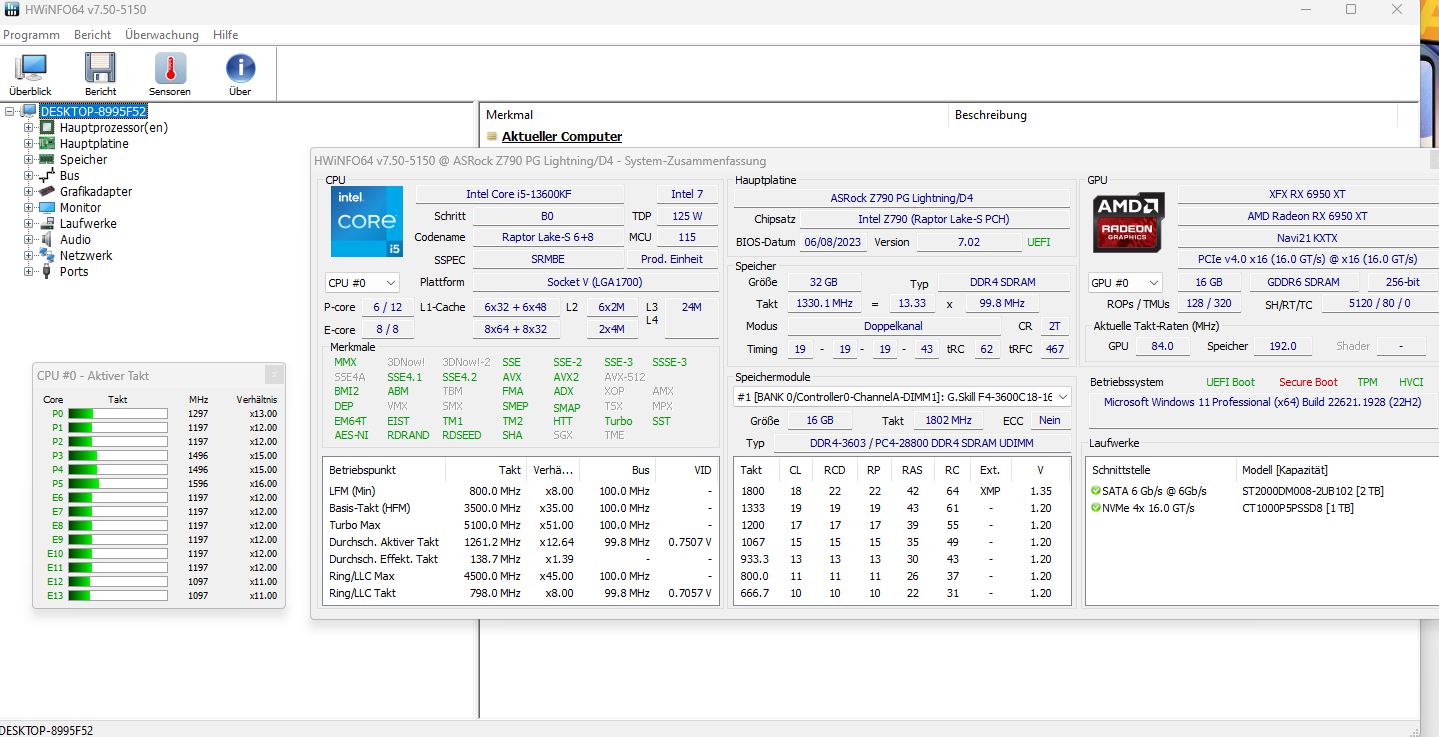1439x737 pixels.
Task: Click the green status icon for SATA drive
Action: point(1096,491)
